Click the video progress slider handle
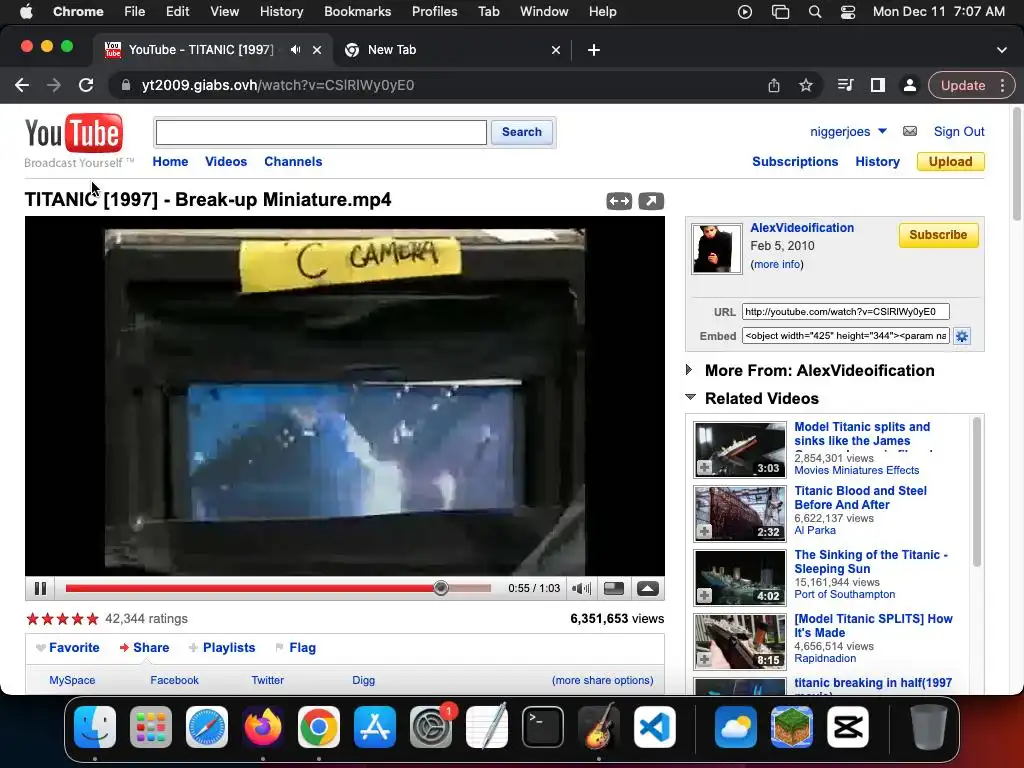Image resolution: width=1024 pixels, height=768 pixels. [x=441, y=588]
